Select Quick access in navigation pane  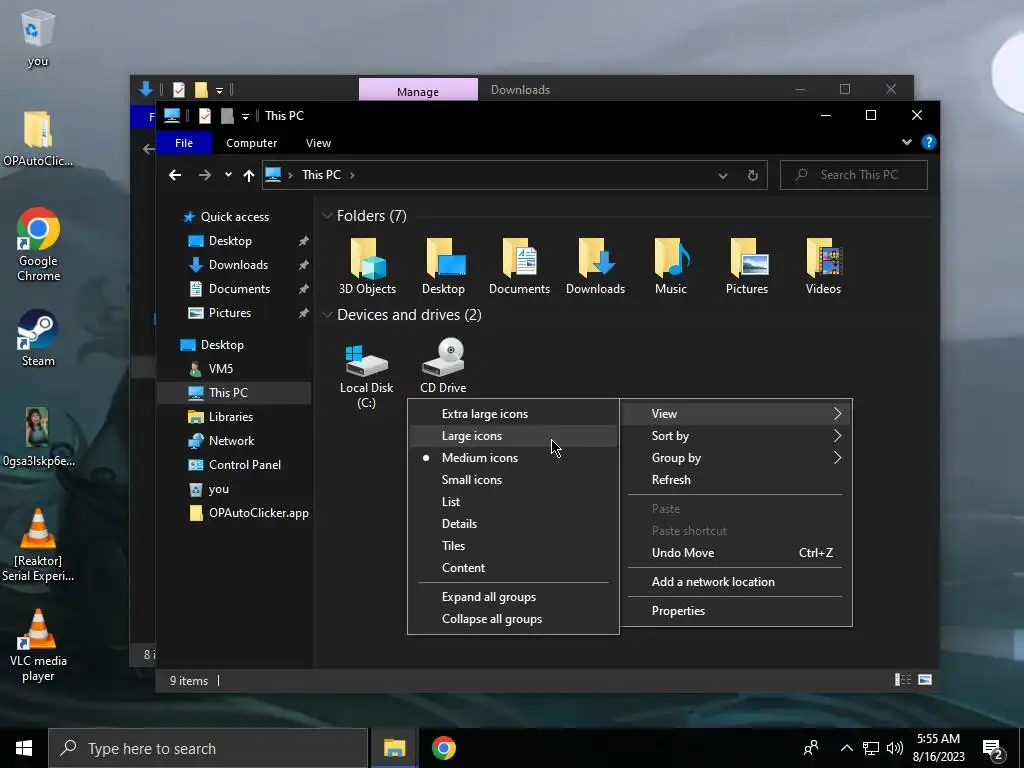234,217
